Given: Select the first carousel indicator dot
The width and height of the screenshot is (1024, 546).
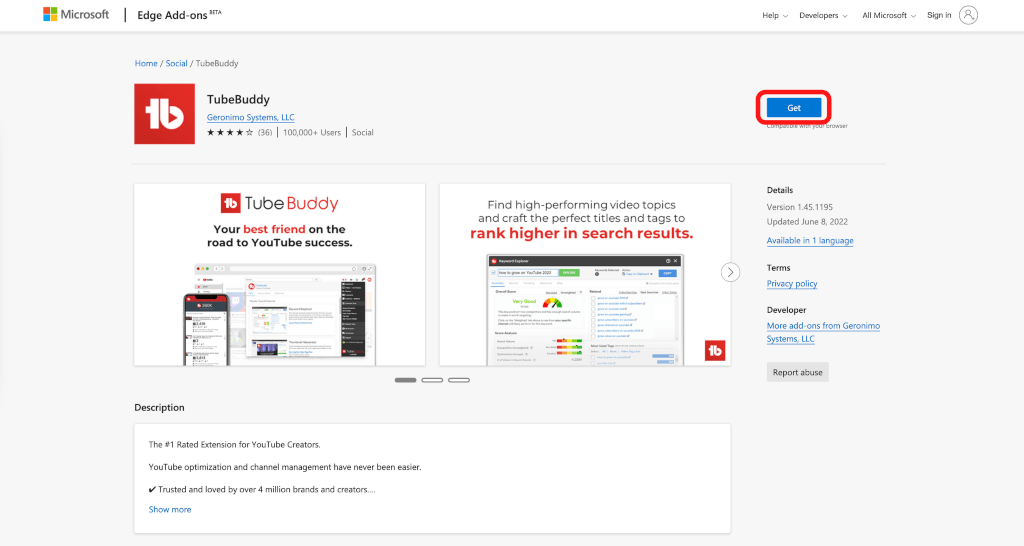Looking at the screenshot, I should tap(406, 380).
